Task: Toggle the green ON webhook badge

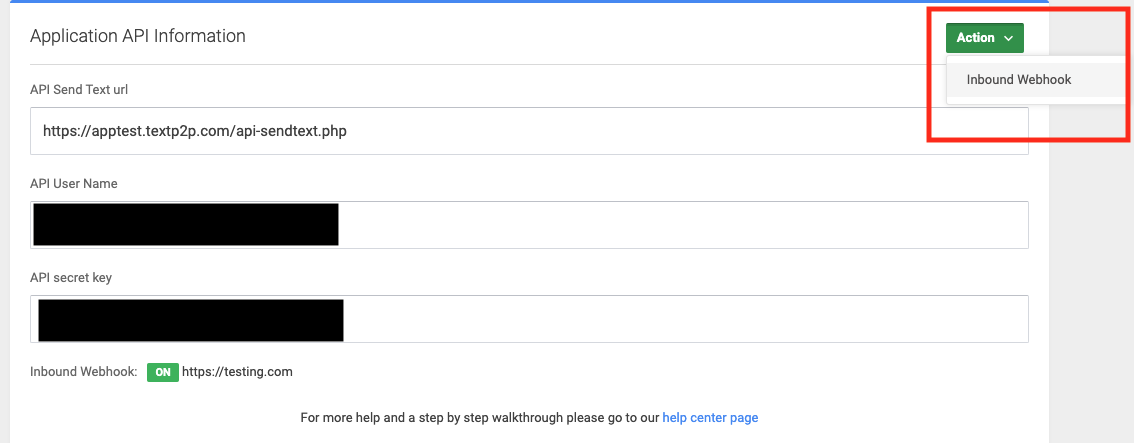Action: (163, 372)
